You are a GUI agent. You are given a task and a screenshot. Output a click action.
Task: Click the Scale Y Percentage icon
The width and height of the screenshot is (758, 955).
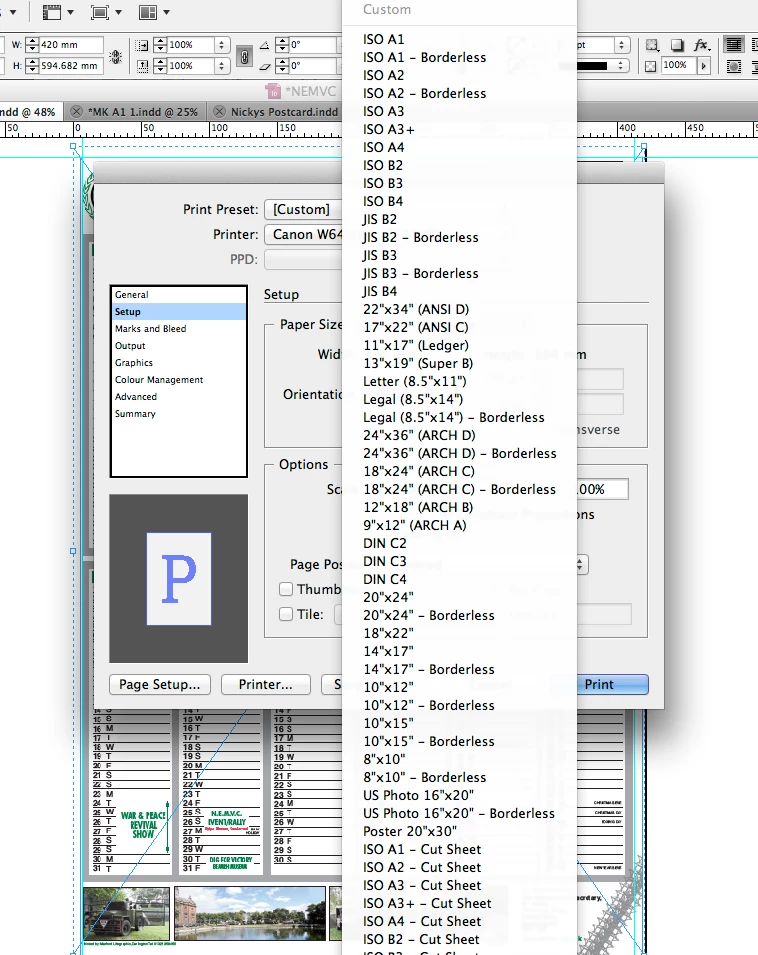click(141, 66)
